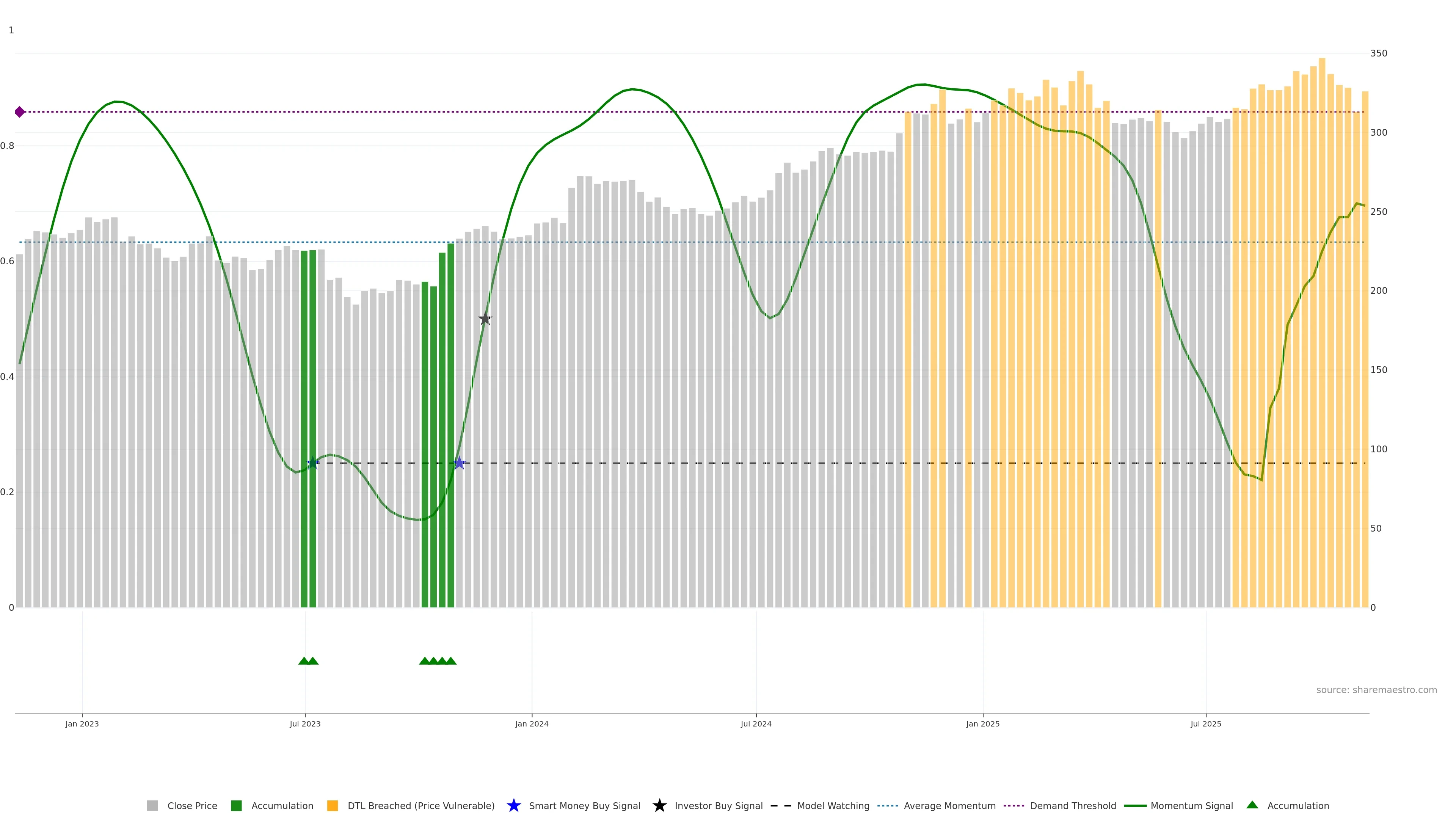Toggle DTL Breached legend entry
The image size is (1456, 819).
420,805
